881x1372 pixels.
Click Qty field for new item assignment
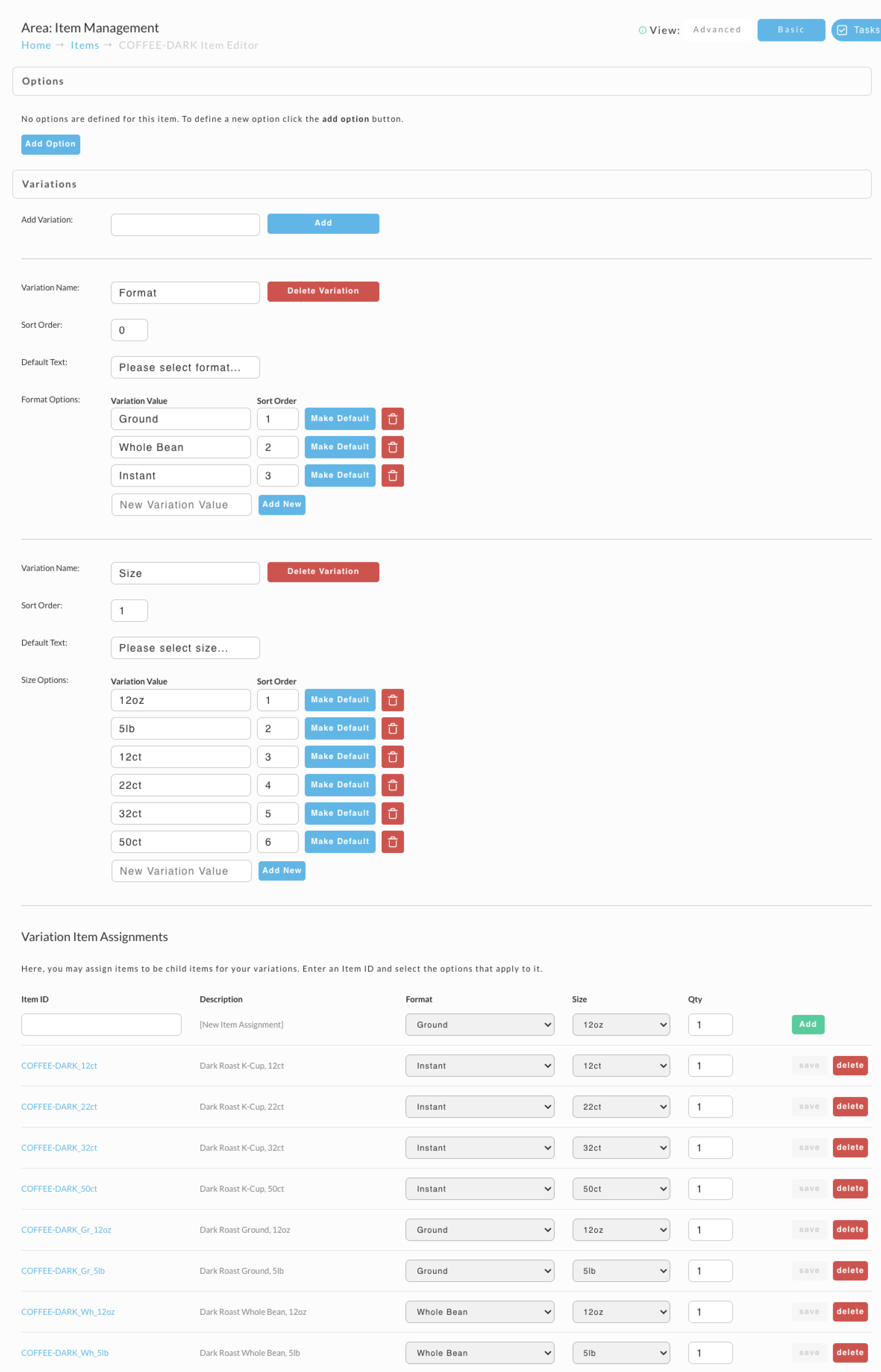coord(710,1025)
